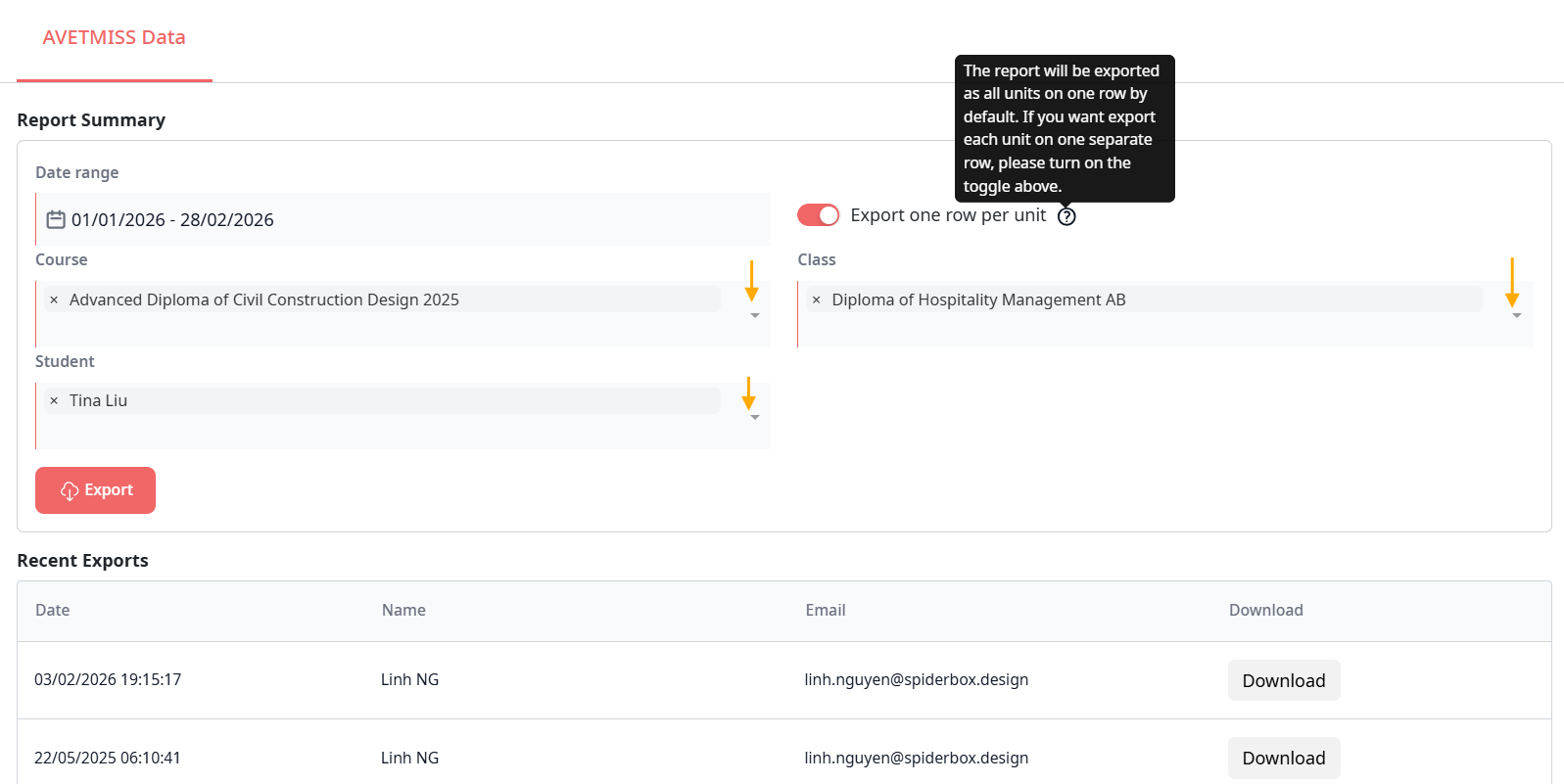
Task: Remove the Tina Liu student tag
Action: 54,401
